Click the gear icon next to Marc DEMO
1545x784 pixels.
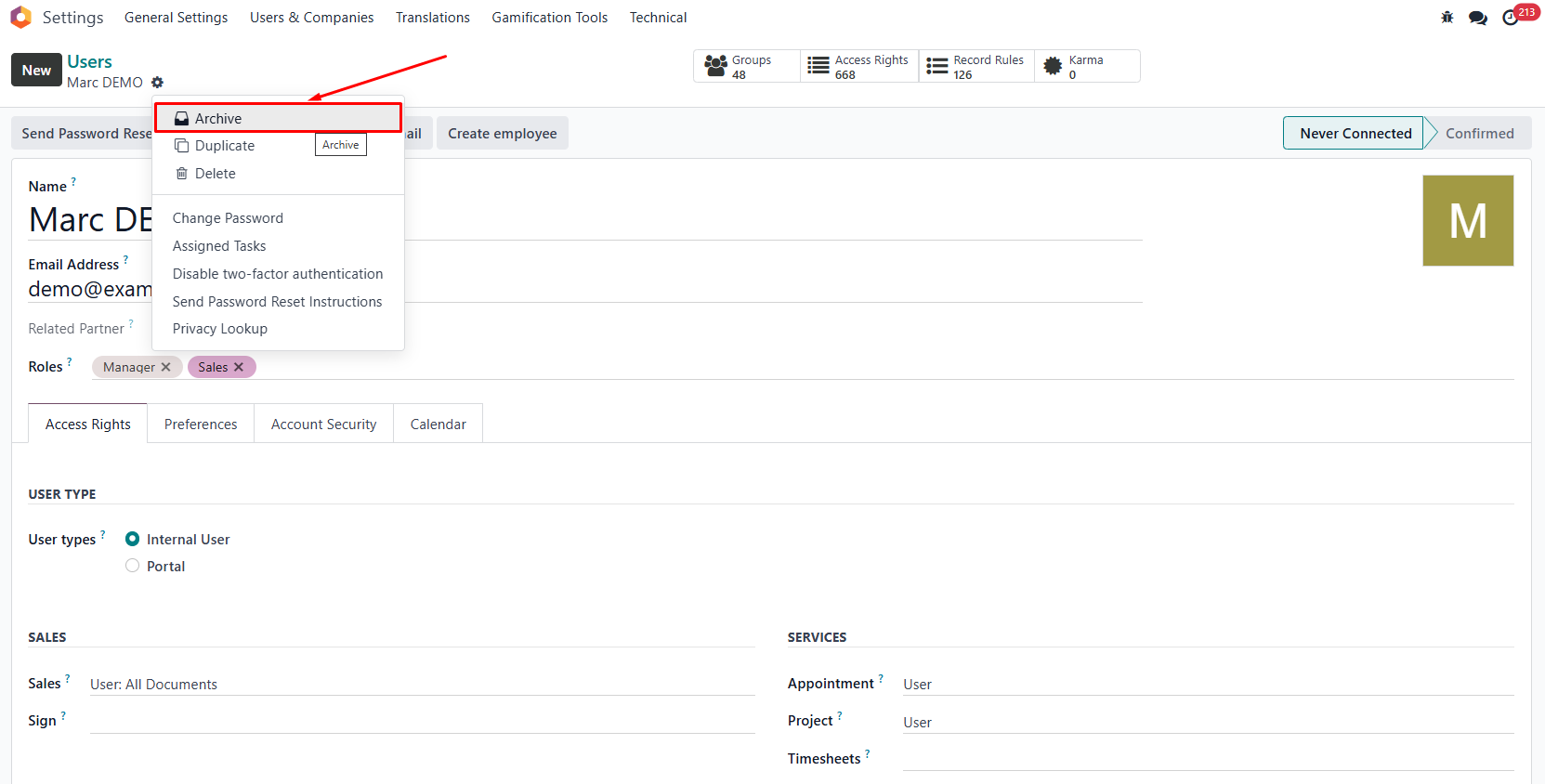point(157,83)
